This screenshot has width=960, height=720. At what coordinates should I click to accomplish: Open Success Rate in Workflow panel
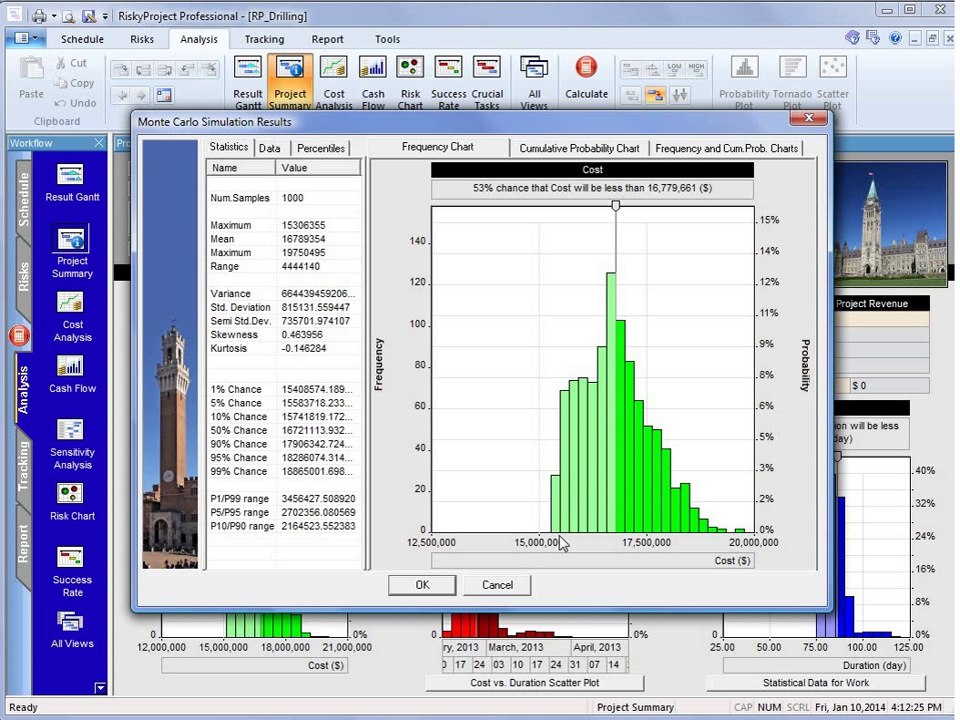click(72, 572)
